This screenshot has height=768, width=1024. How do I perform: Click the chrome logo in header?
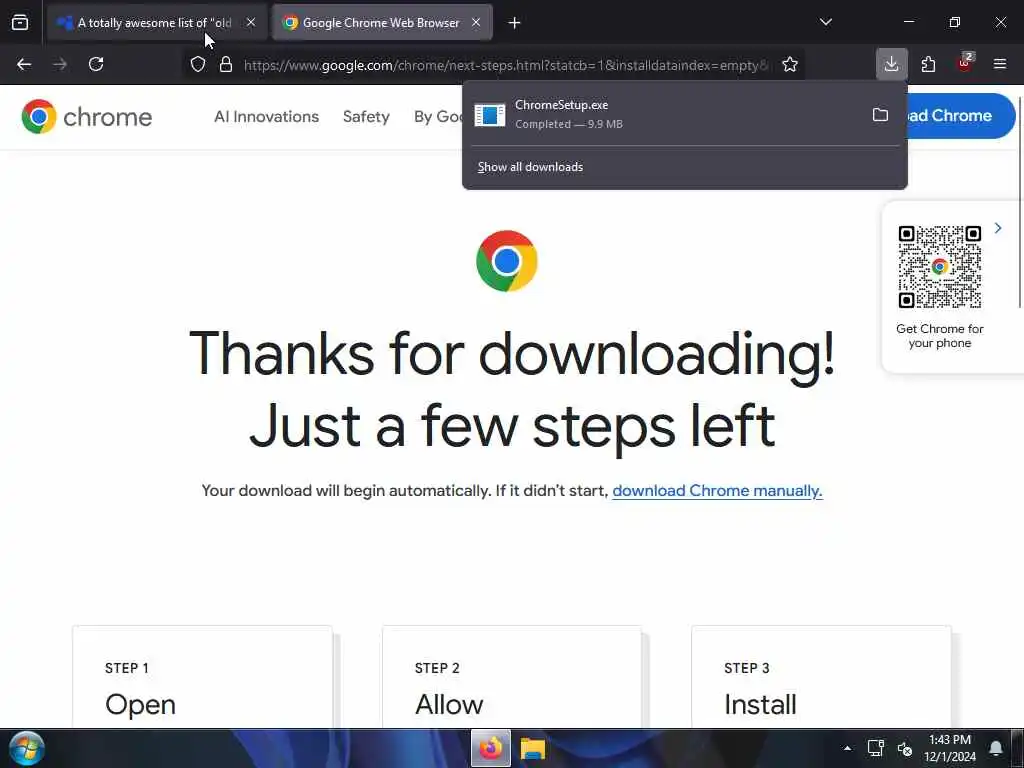point(87,116)
